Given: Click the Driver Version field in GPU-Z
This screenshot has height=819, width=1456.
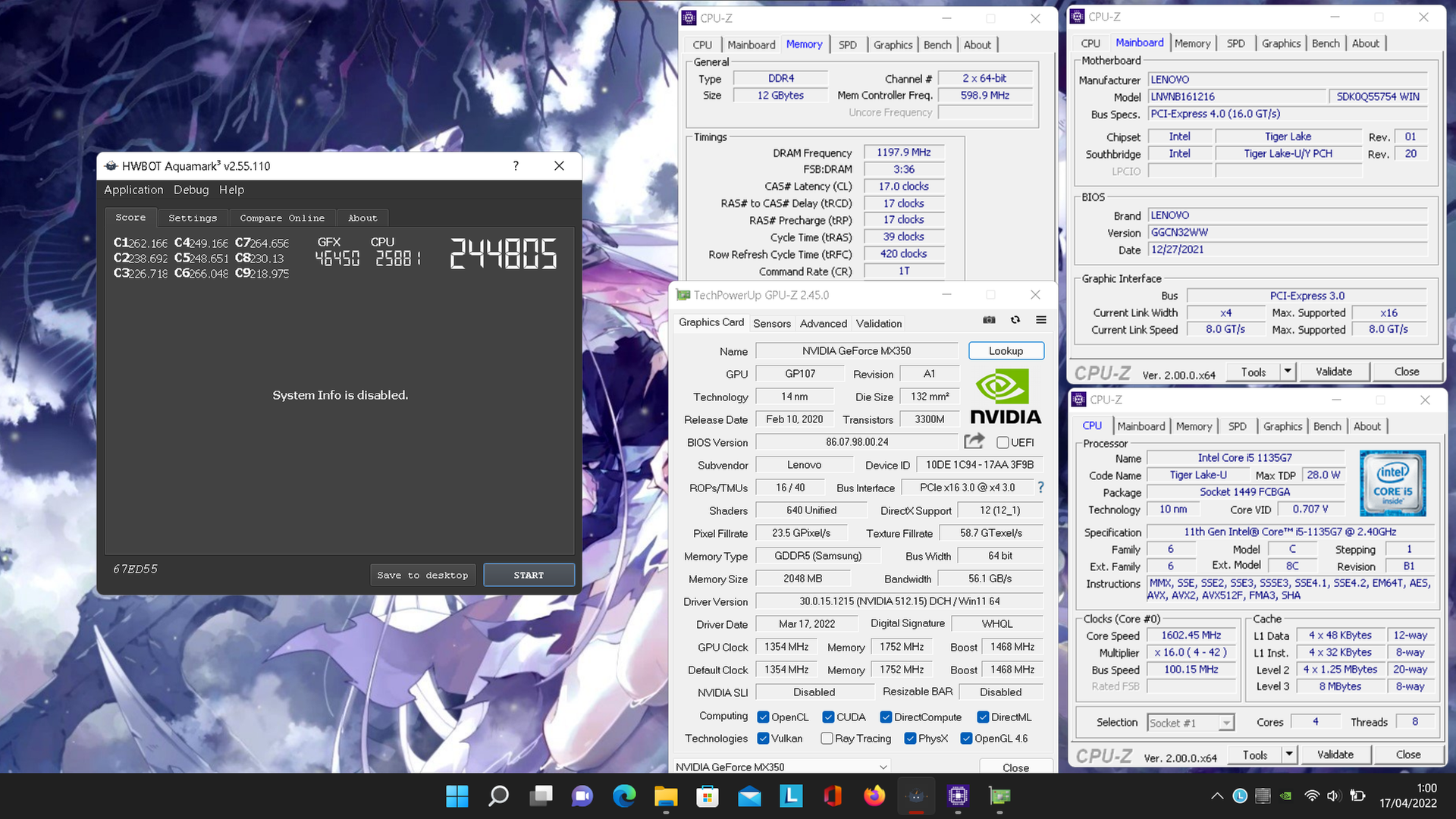Looking at the screenshot, I should point(899,601).
